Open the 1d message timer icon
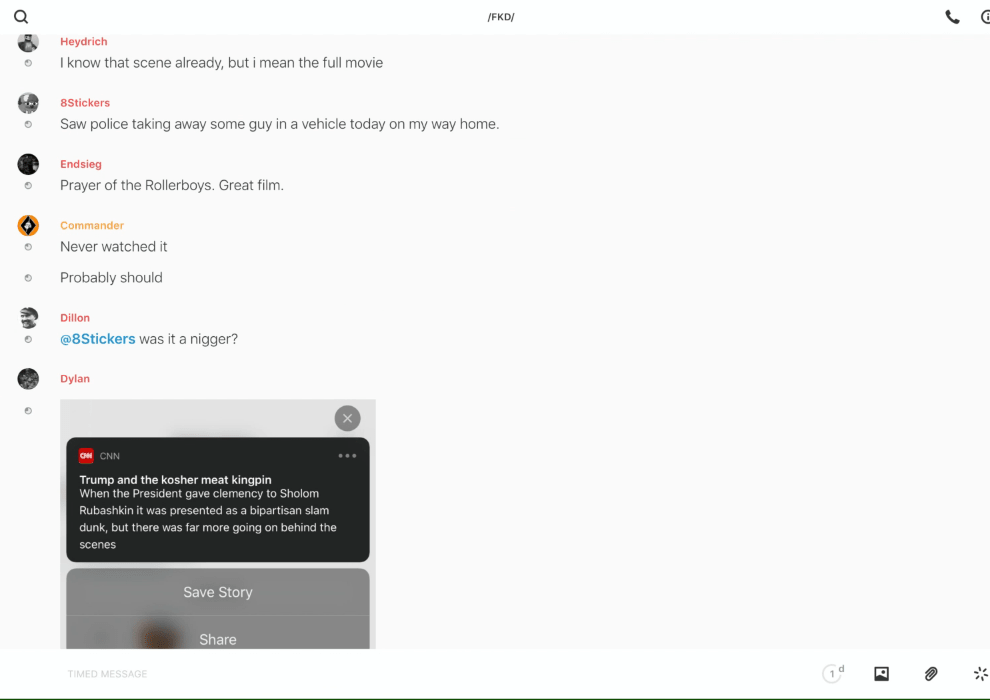 pos(833,673)
